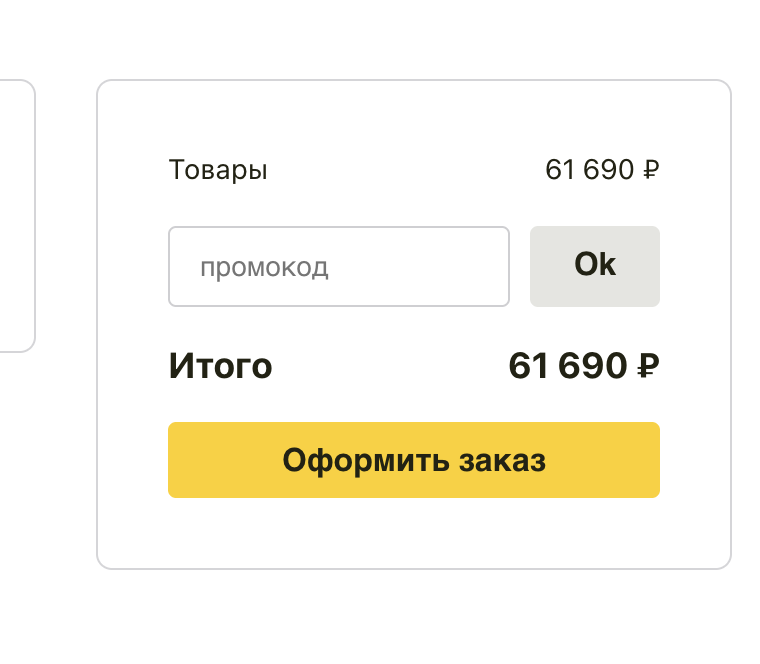Viewport: 760px width, 664px height.
Task: Focus the promo code text box
Action: point(338,267)
